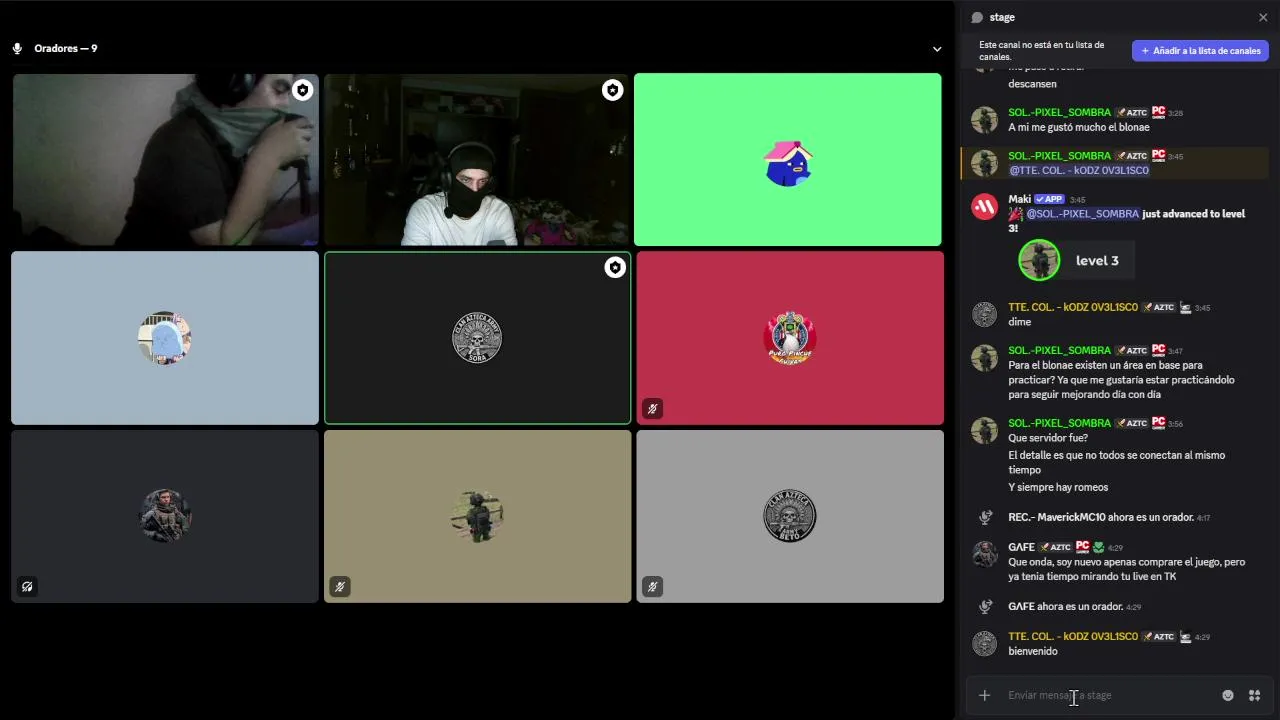Viewport: 1280px width, 720px height.
Task: Click AZTC tag next to GAFE
Action: [1055, 547]
